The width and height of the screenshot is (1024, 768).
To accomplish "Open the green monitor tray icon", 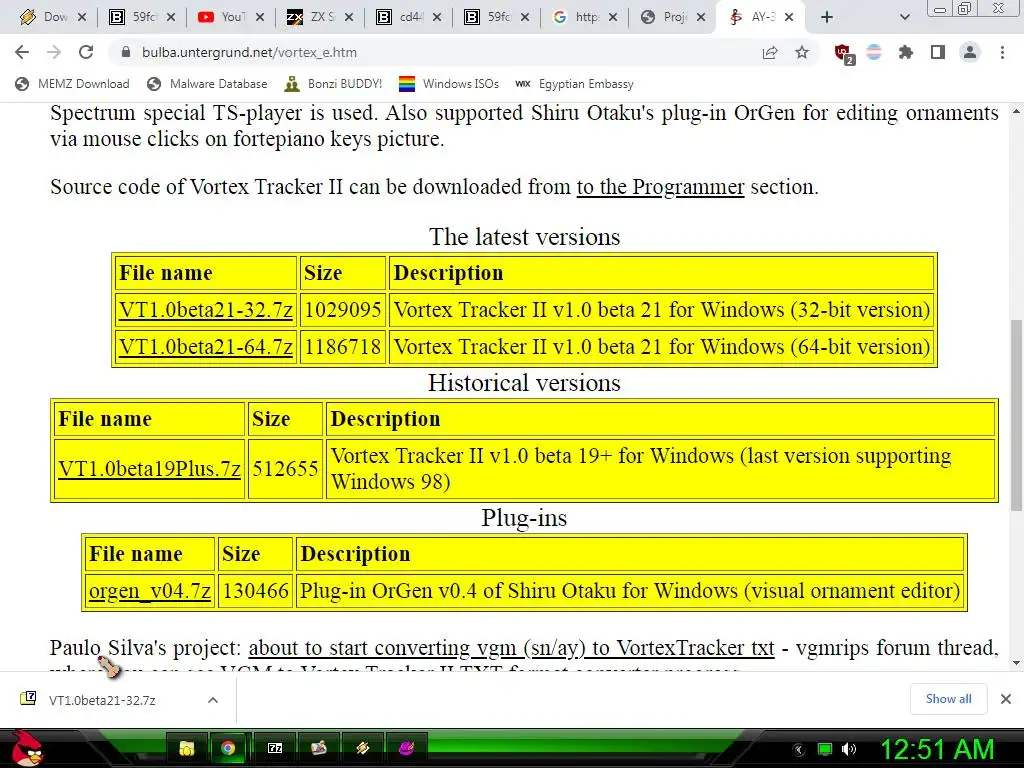I will (x=825, y=749).
